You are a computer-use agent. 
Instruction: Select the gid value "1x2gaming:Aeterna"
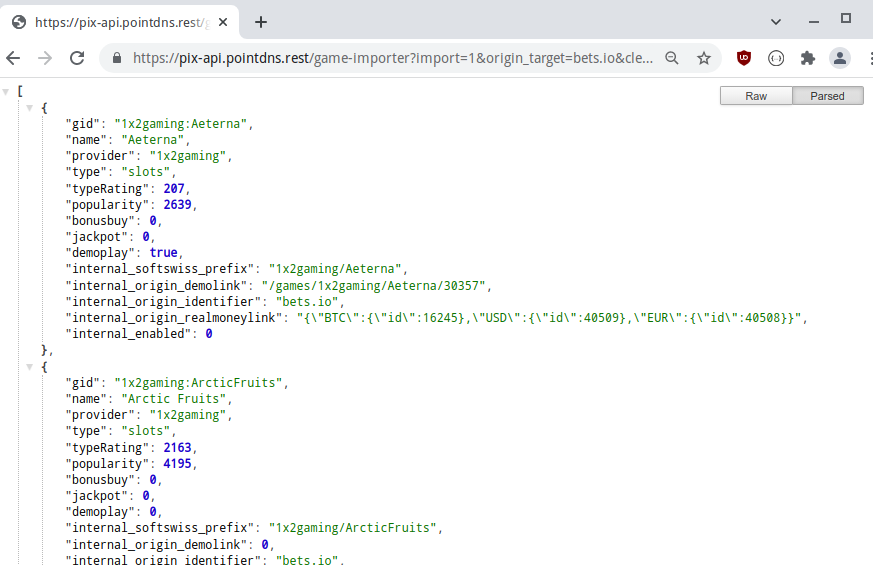pyautogui.click(x=181, y=124)
